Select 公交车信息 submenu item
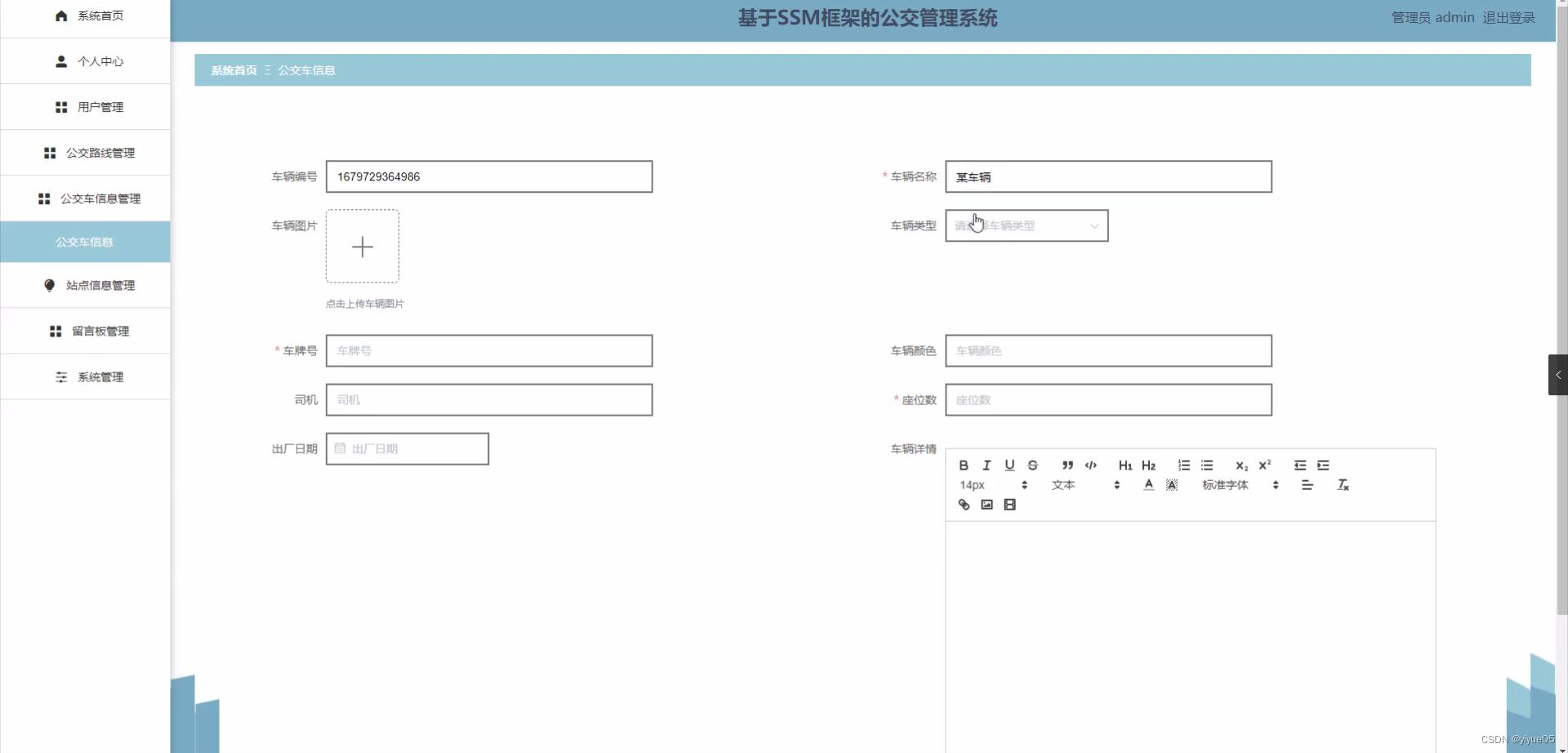The width and height of the screenshot is (1568, 753). [85, 242]
